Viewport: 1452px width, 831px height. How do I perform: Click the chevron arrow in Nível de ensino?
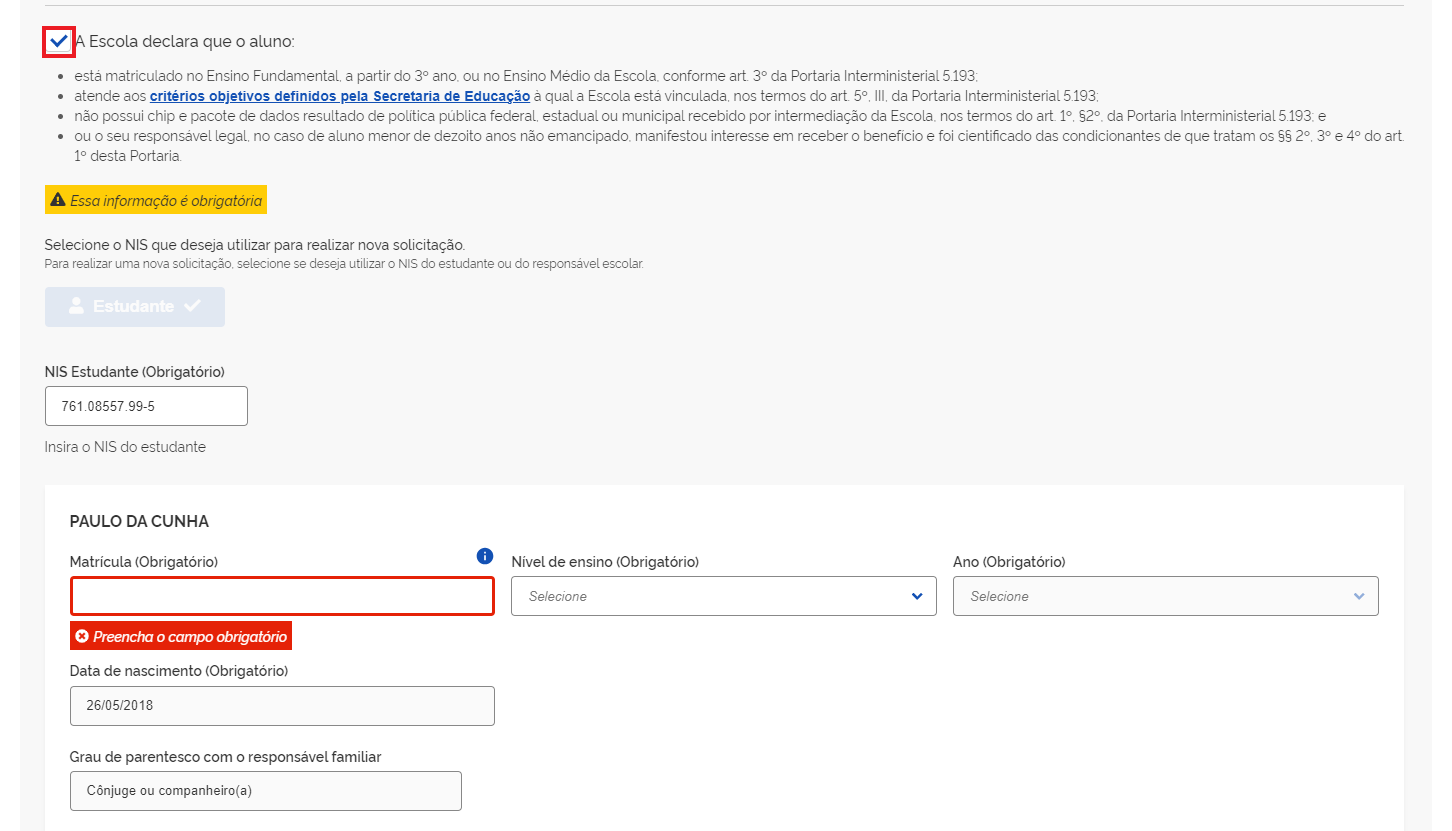(x=917, y=596)
